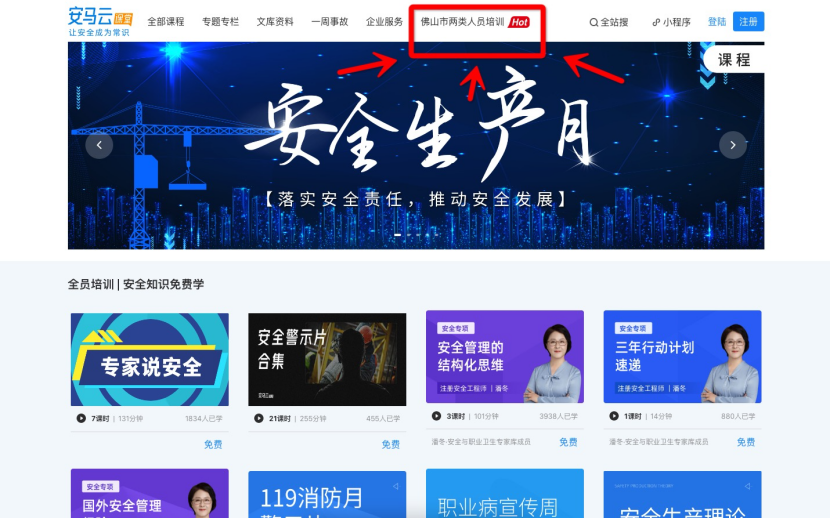
Task: Select 企业服务 in the navigation bar
Action: coord(384,22)
